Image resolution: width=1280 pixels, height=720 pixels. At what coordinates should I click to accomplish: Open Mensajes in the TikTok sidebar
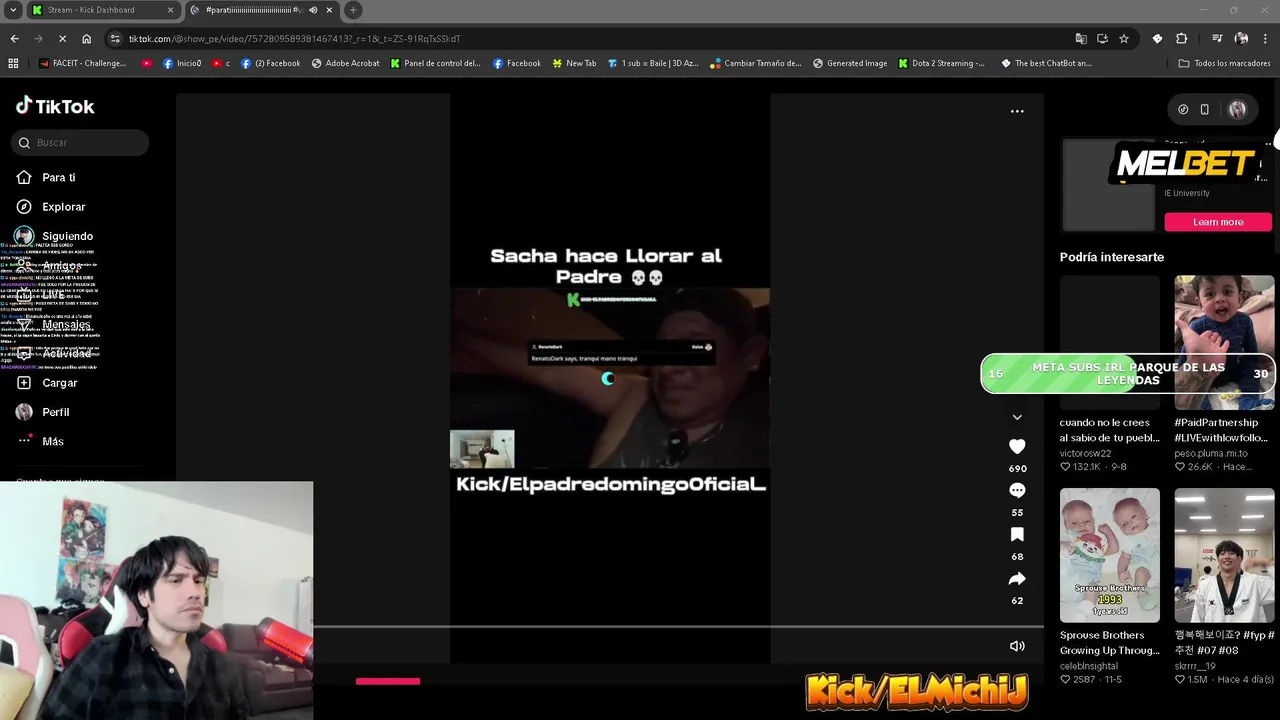click(66, 325)
